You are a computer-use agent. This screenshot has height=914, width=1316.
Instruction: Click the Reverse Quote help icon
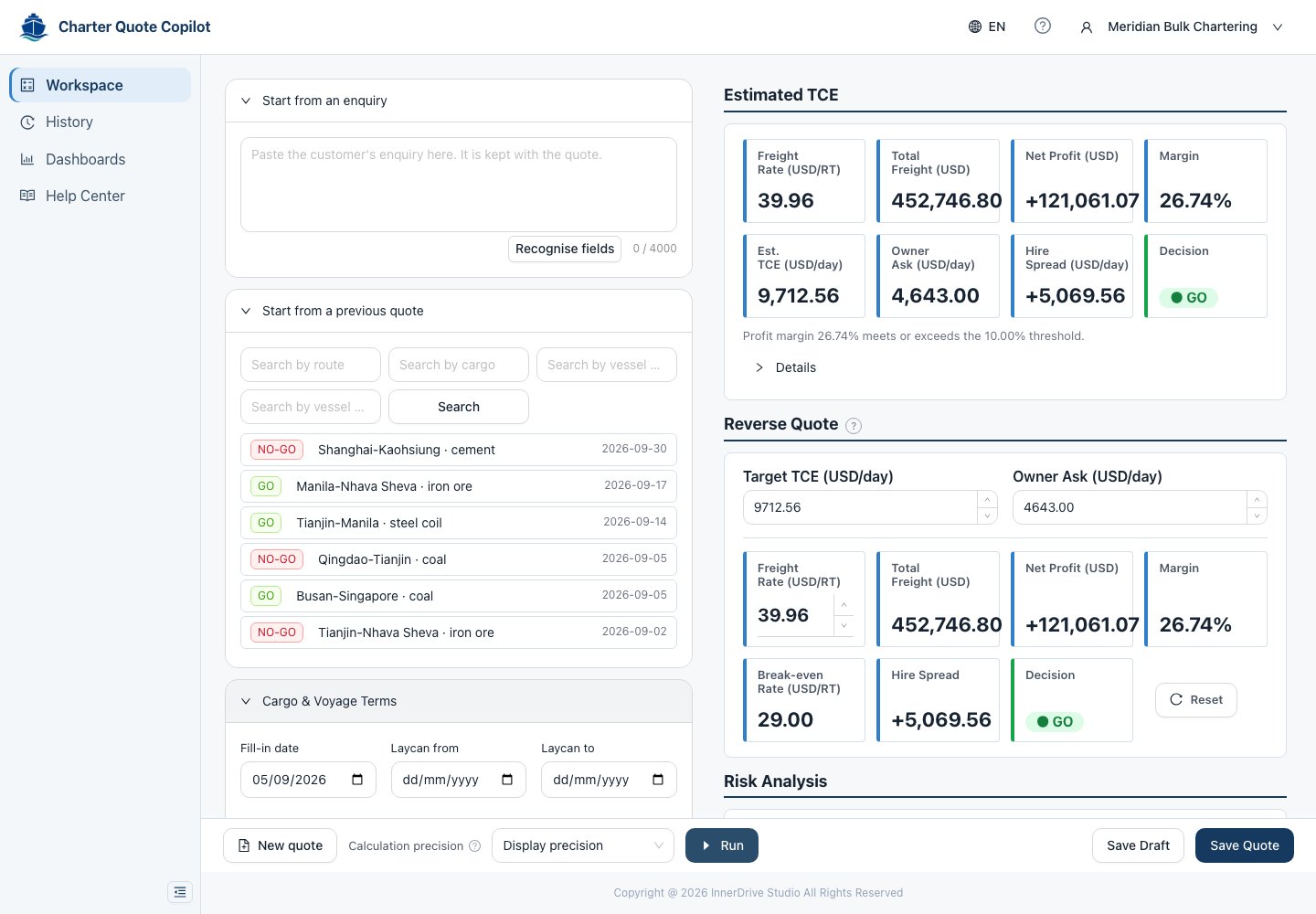(854, 425)
